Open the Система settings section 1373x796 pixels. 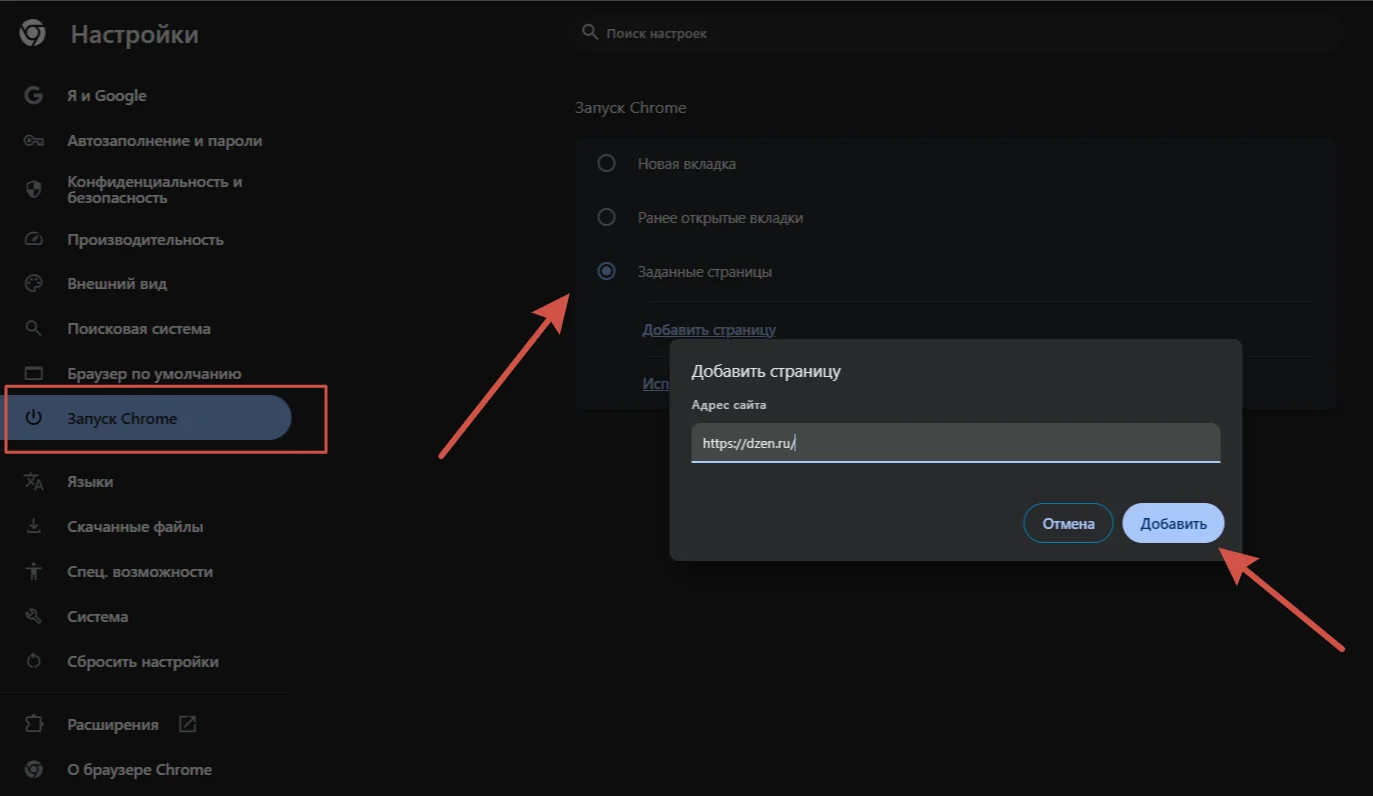[97, 617]
